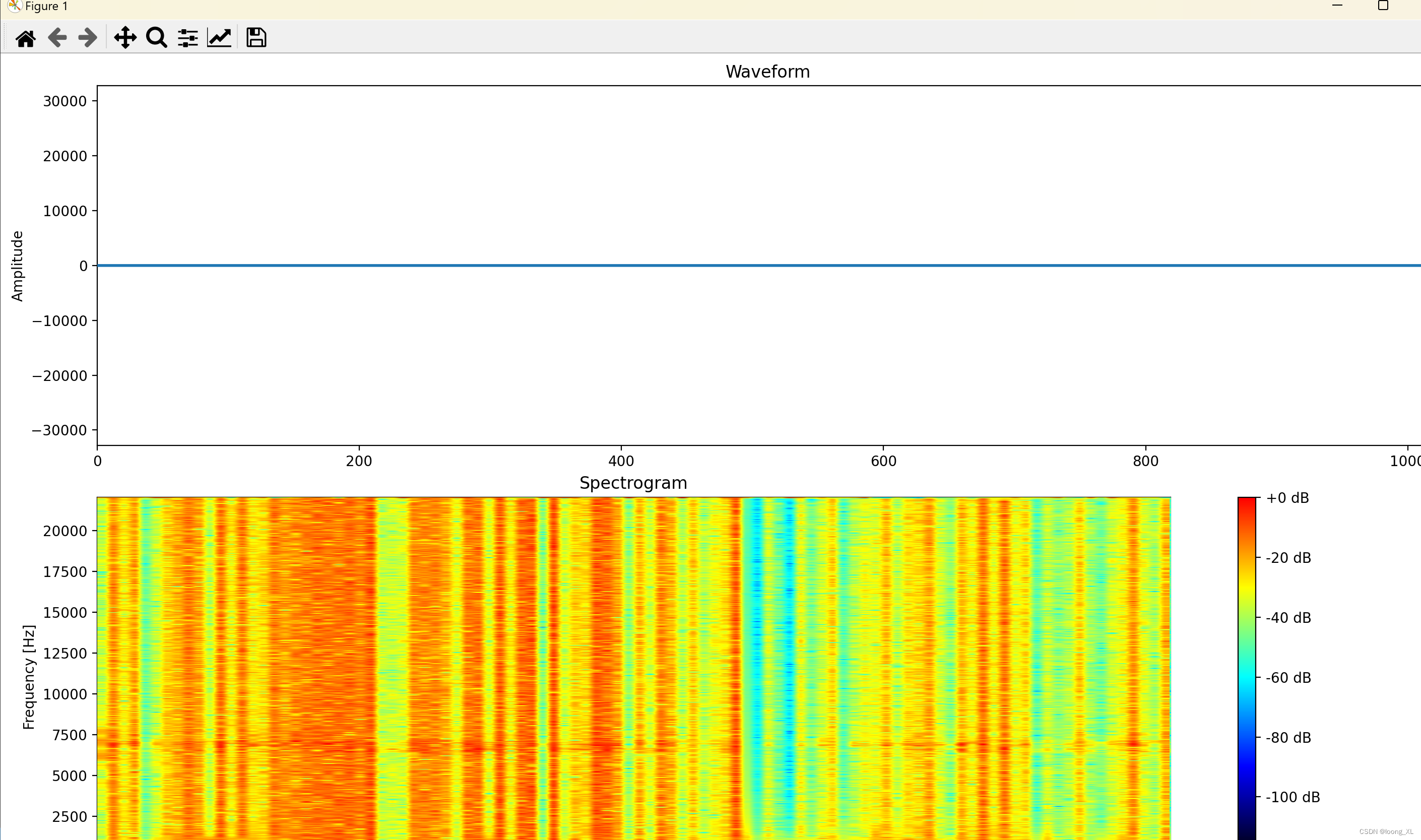Click the 400 tick on waveform x-axis
The image size is (1421, 840).
621,461
